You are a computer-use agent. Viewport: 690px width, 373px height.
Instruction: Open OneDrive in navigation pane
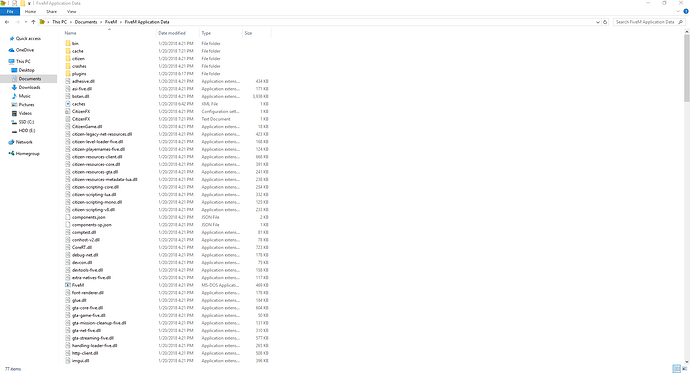pos(25,50)
